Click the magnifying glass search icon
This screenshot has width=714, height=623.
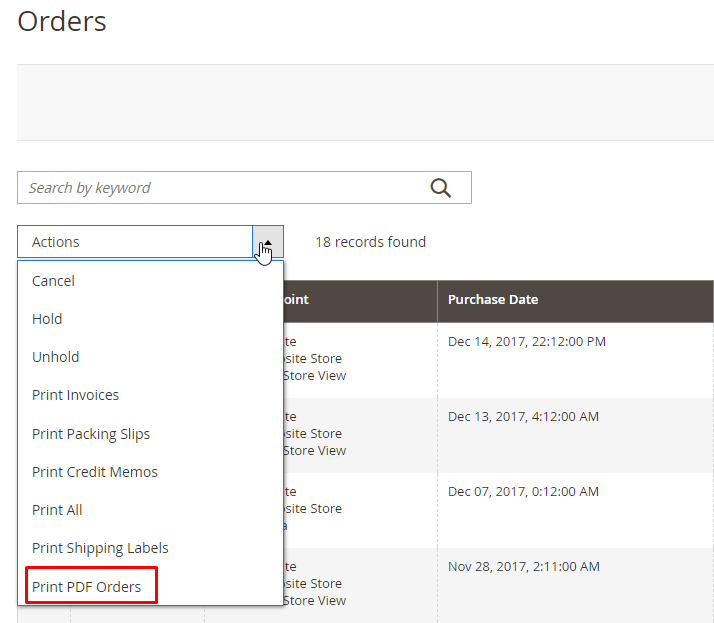[440, 188]
